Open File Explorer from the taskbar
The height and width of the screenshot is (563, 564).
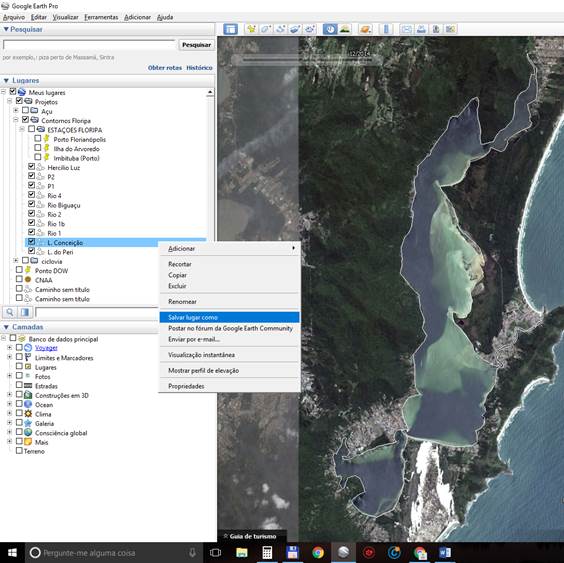(242, 553)
